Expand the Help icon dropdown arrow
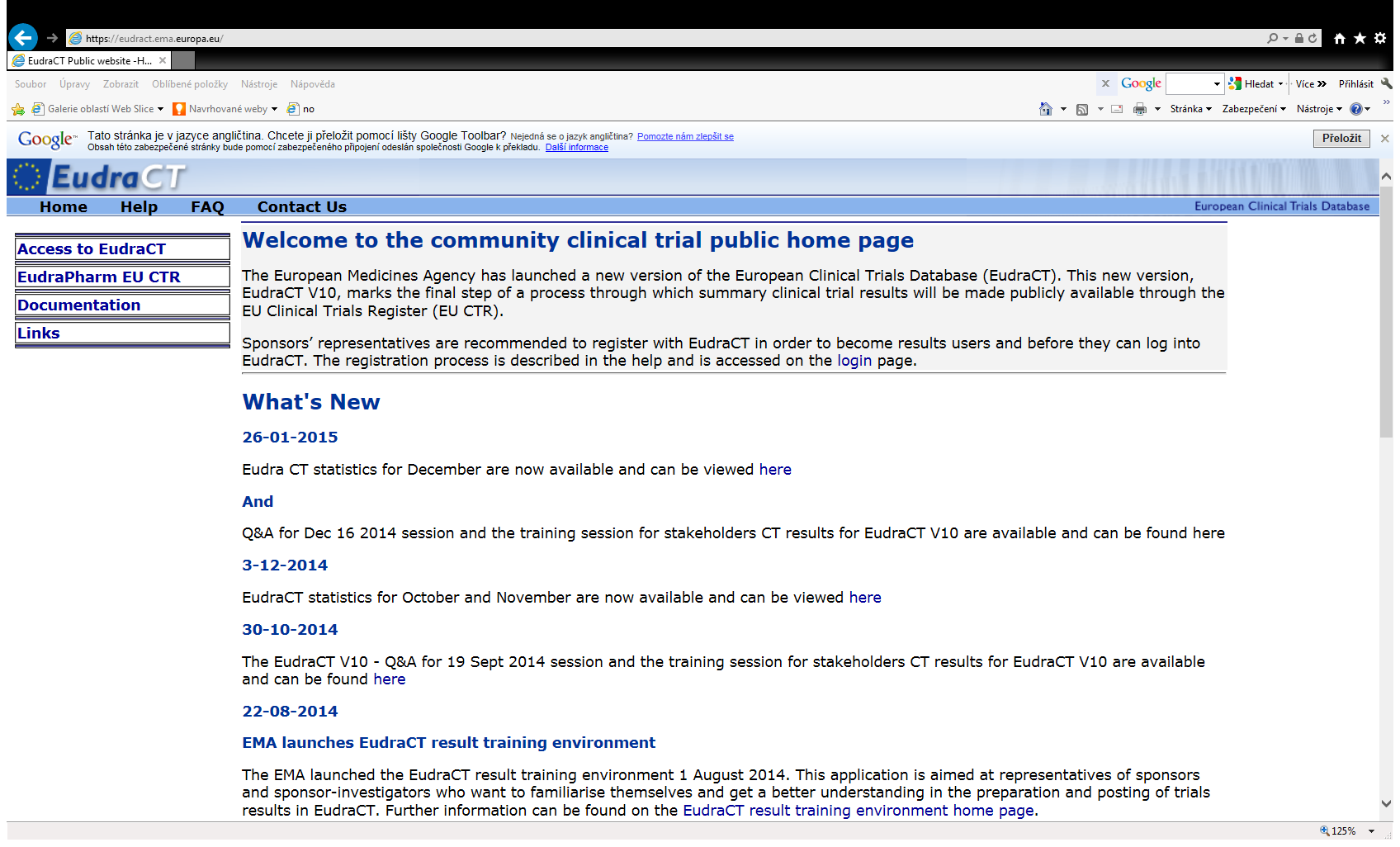The width and height of the screenshot is (1400, 847). pos(1368,109)
